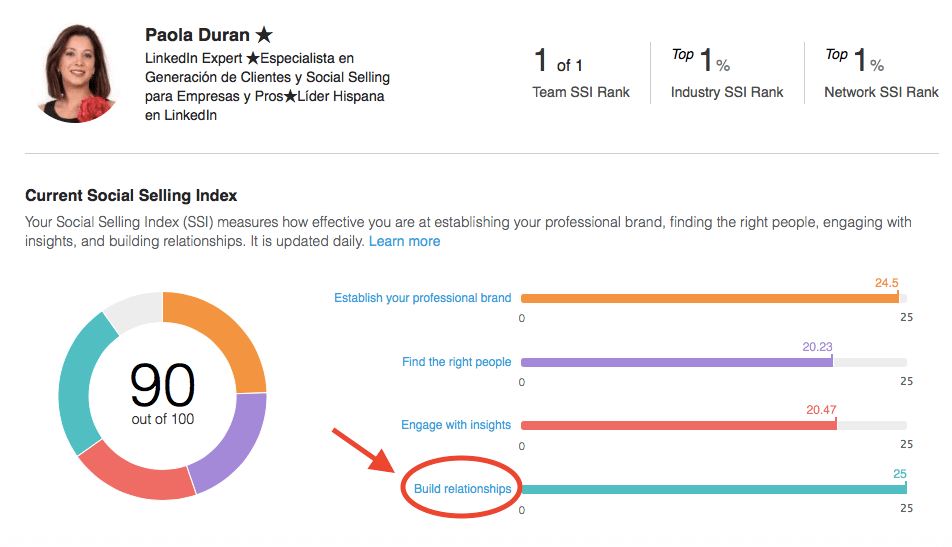952x547 pixels.
Task: Open circled Build relationships link
Action: (x=463, y=489)
